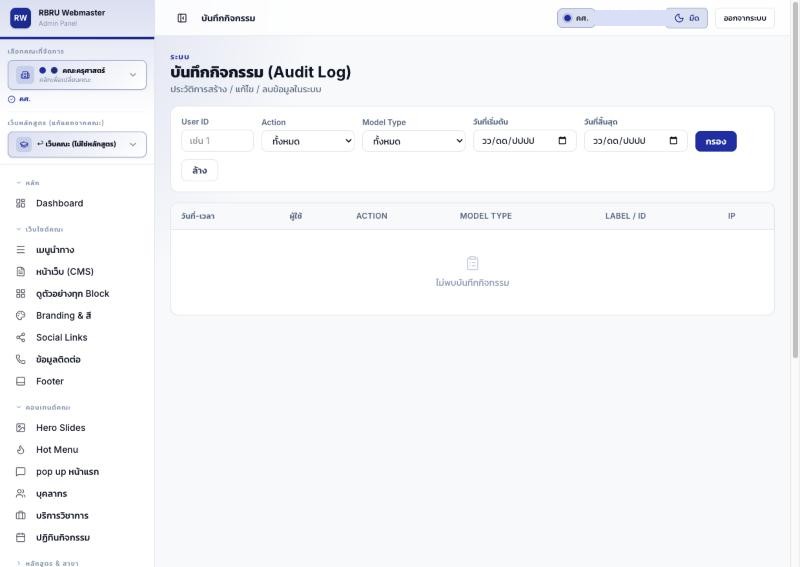Click the ล้าง clear button
800x567 pixels.
click(x=199, y=170)
